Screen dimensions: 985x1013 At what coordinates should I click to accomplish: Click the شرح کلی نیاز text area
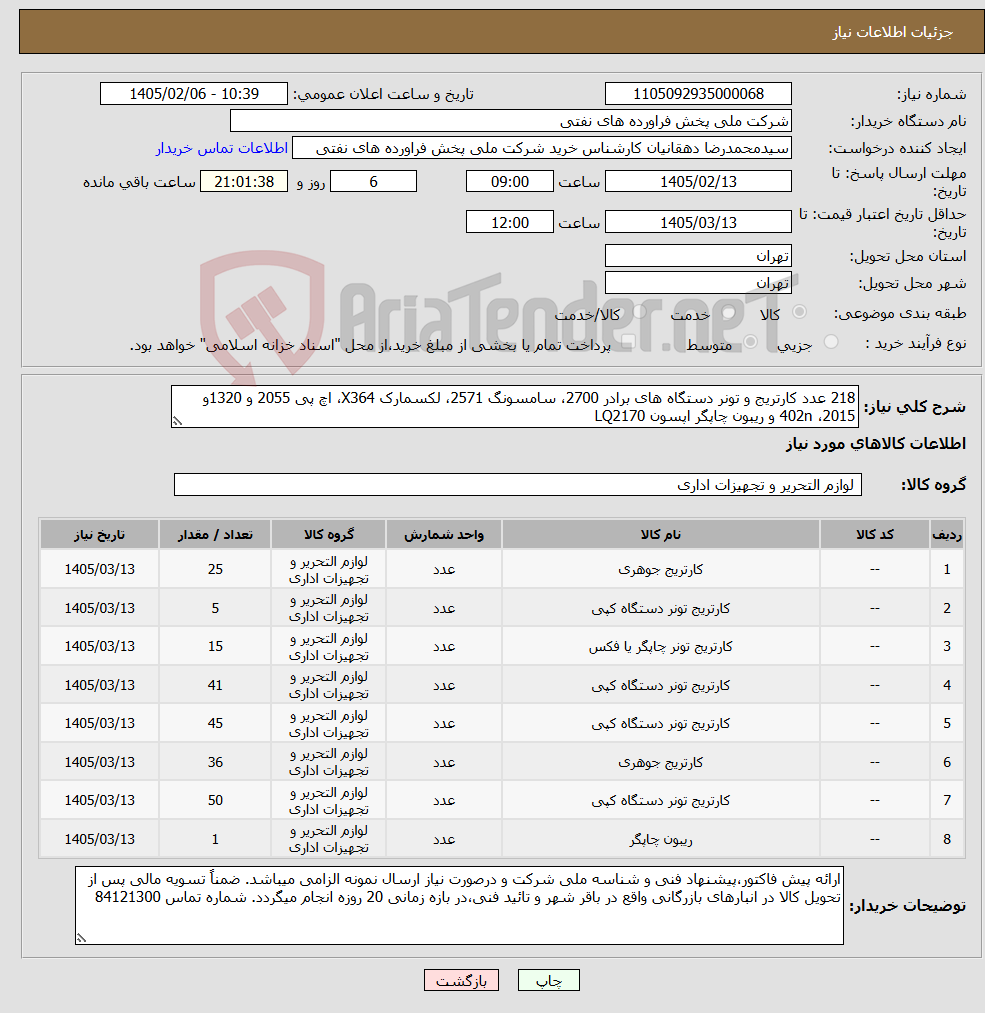(x=515, y=406)
